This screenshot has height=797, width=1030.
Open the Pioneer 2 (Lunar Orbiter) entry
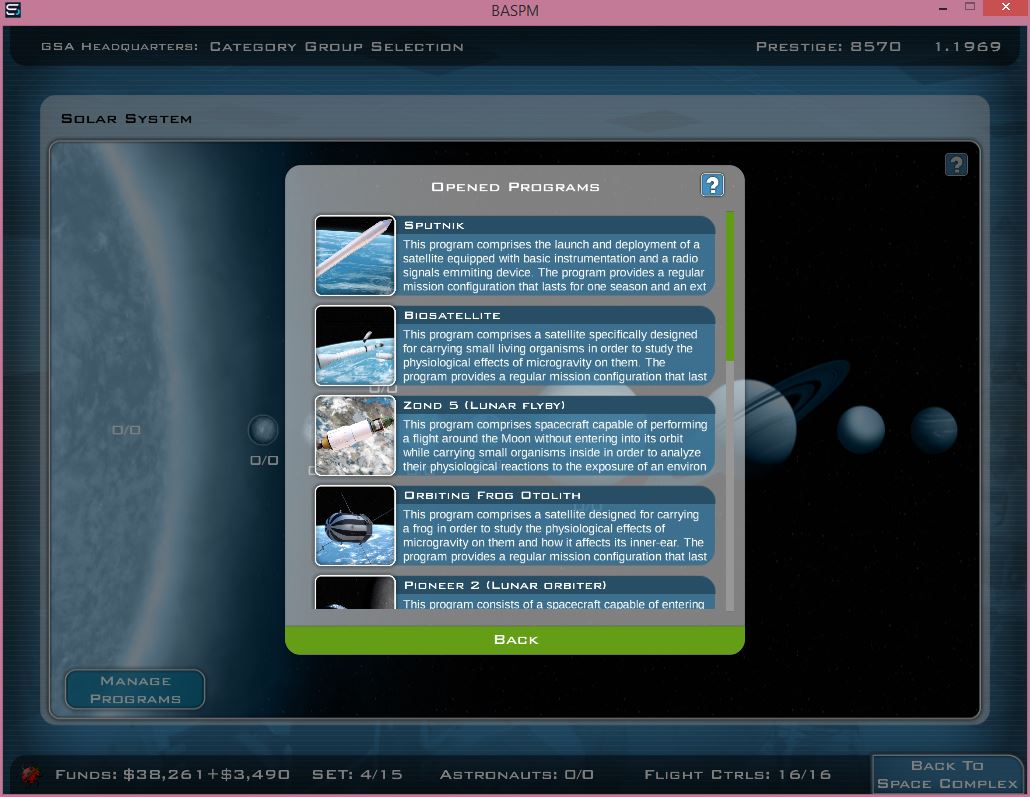pos(515,593)
